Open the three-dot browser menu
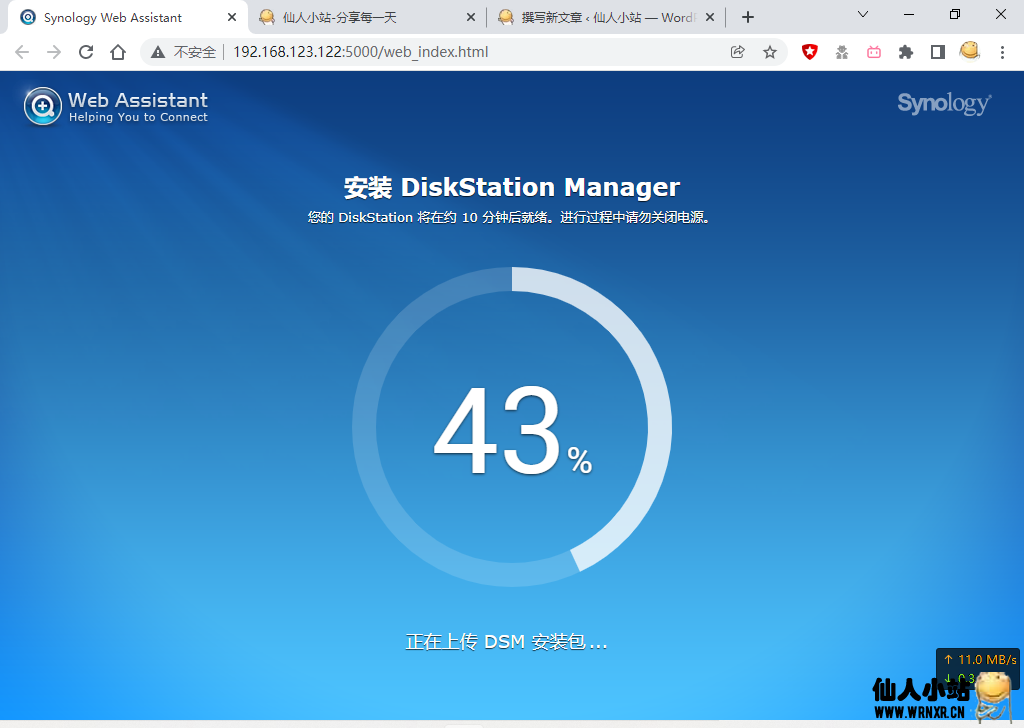The width and height of the screenshot is (1024, 728). [x=1003, y=52]
